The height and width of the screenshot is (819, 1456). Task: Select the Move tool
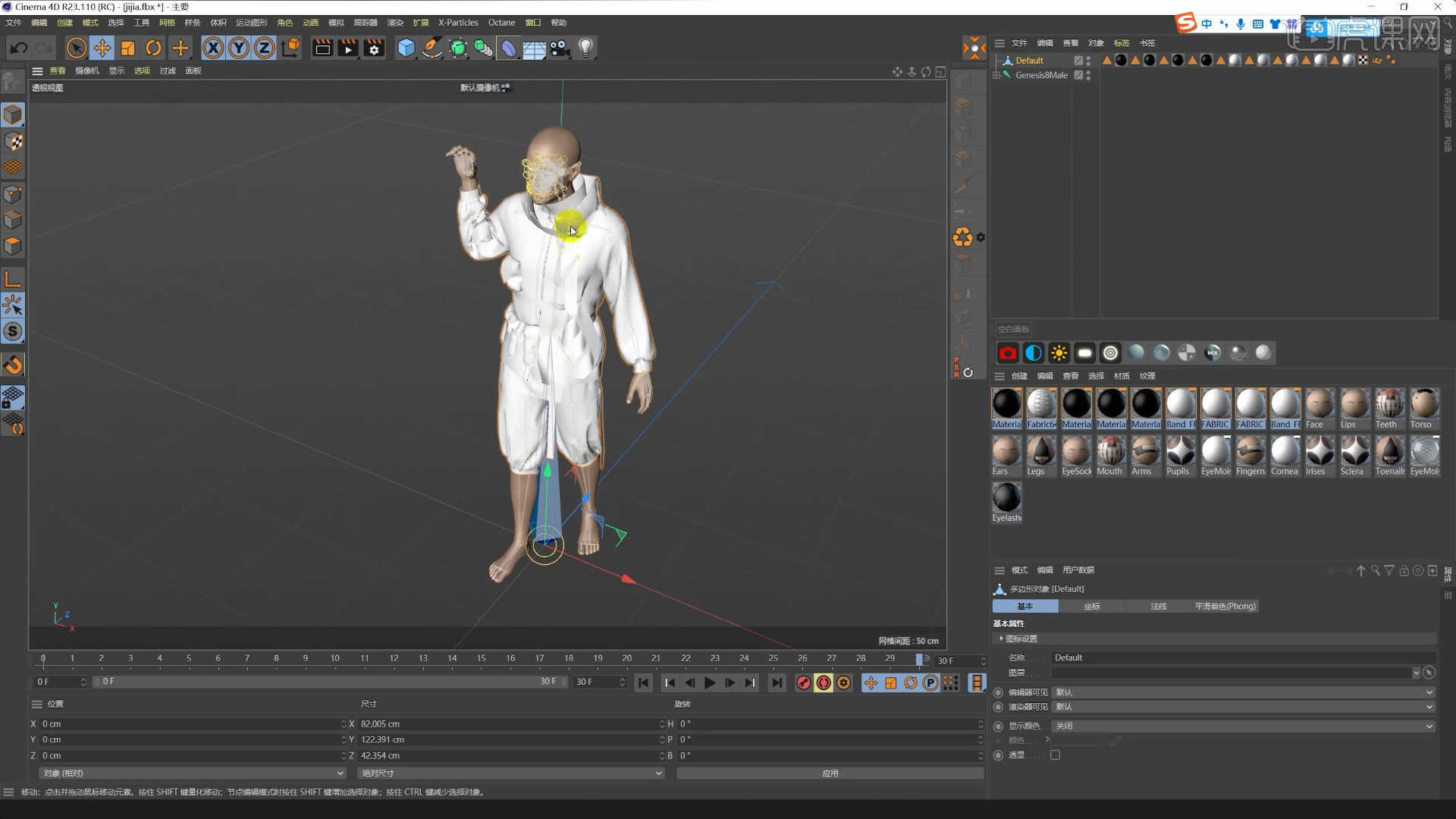[102, 48]
